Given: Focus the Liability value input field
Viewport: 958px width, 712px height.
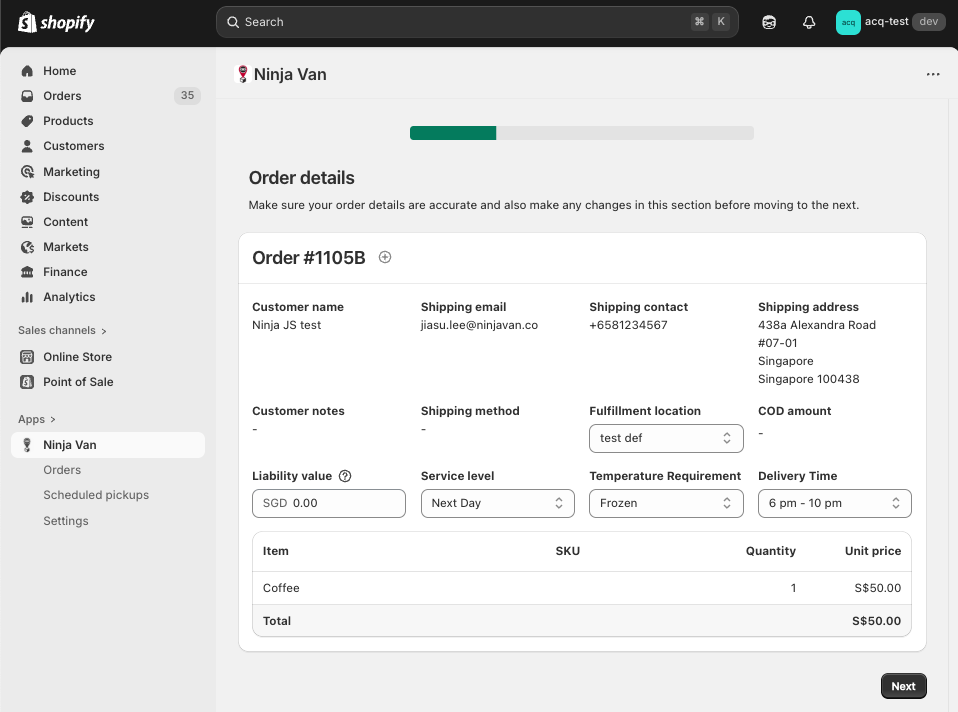Looking at the screenshot, I should [x=345, y=503].
